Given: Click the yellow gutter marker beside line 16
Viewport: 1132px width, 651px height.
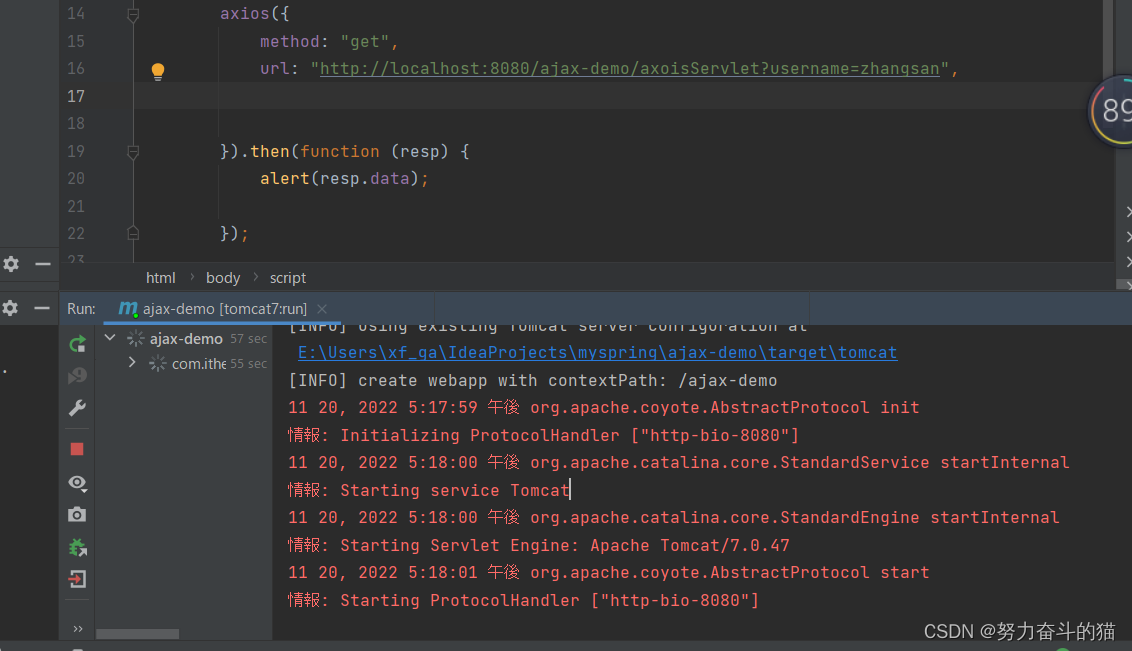Looking at the screenshot, I should 157,71.
